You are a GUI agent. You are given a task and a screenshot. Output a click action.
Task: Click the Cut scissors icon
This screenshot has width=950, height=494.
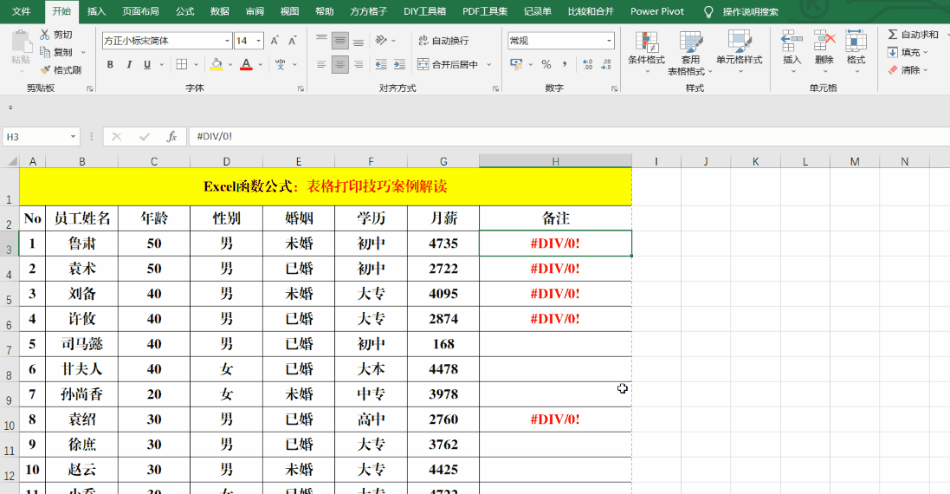(x=46, y=34)
